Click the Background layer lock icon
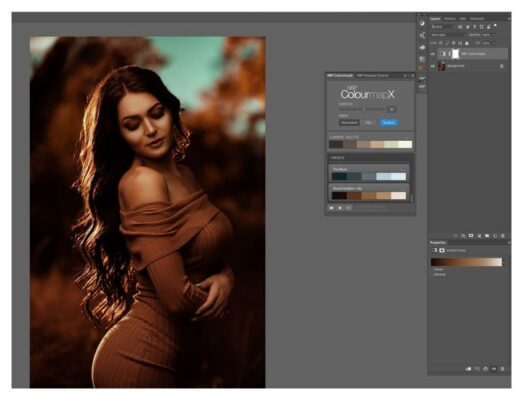 click(x=502, y=66)
